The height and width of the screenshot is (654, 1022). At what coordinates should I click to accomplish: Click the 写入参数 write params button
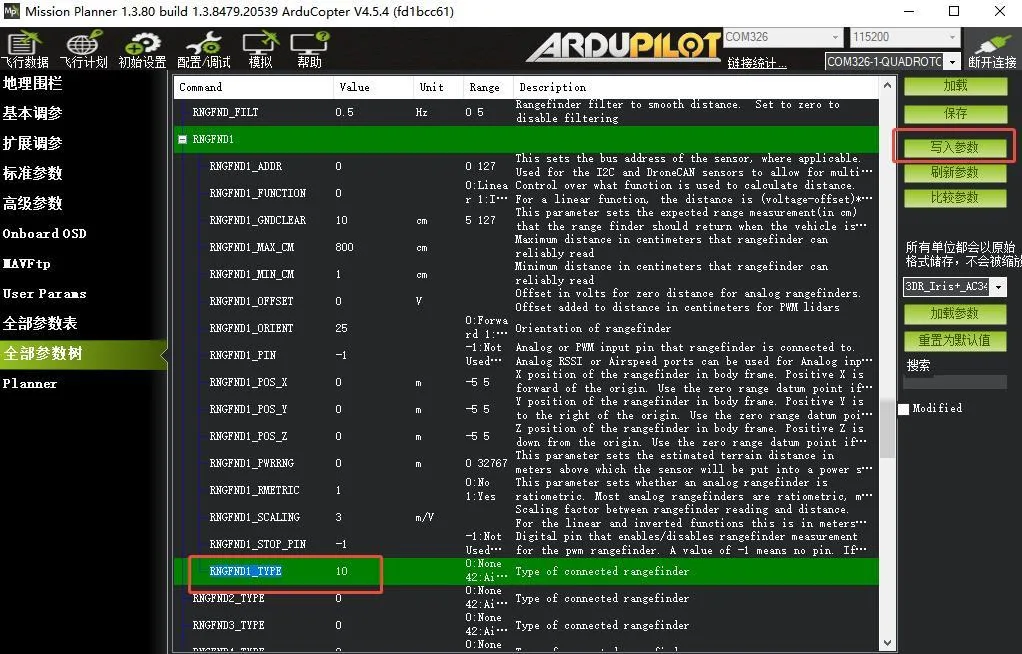955,147
